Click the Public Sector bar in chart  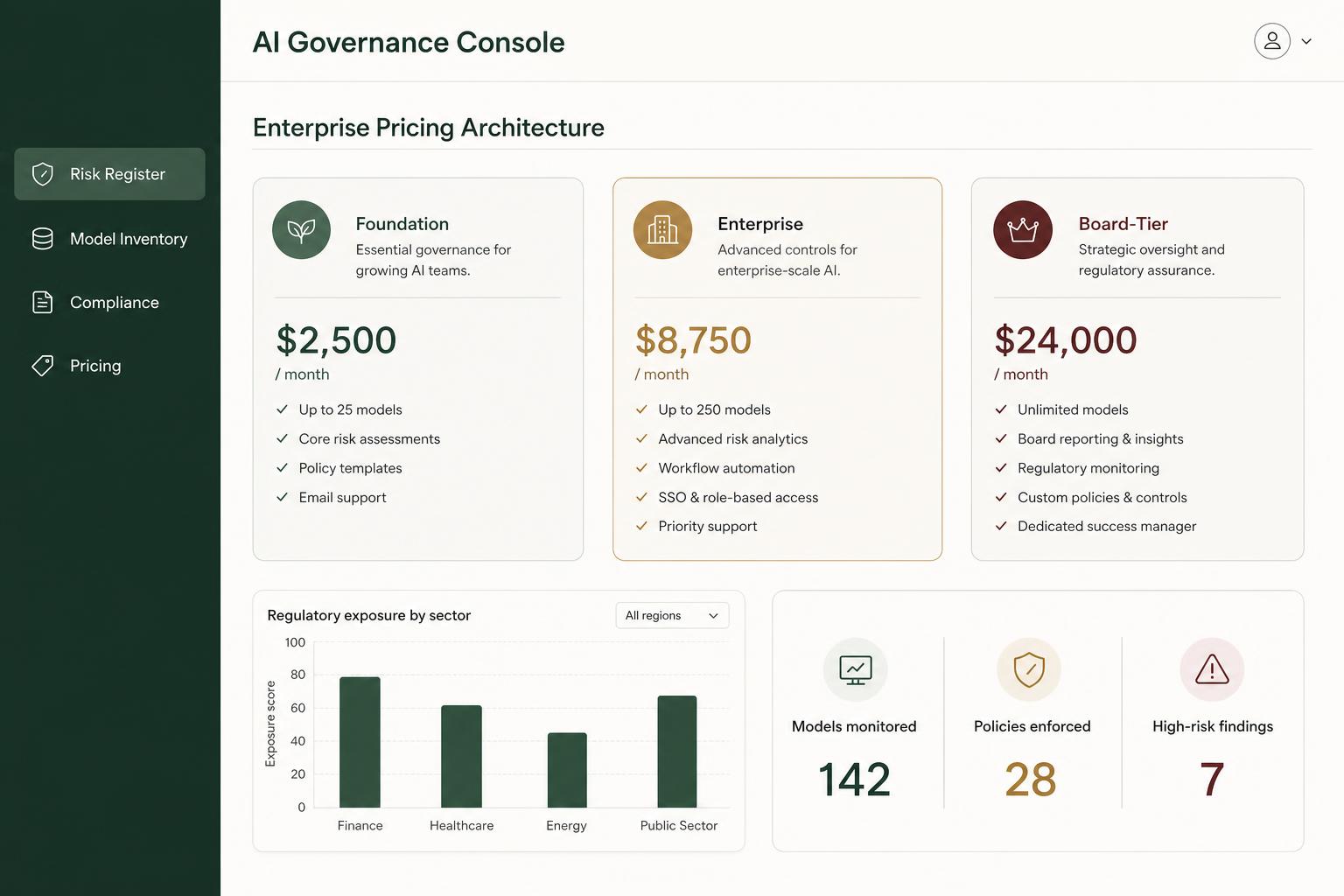click(x=677, y=752)
